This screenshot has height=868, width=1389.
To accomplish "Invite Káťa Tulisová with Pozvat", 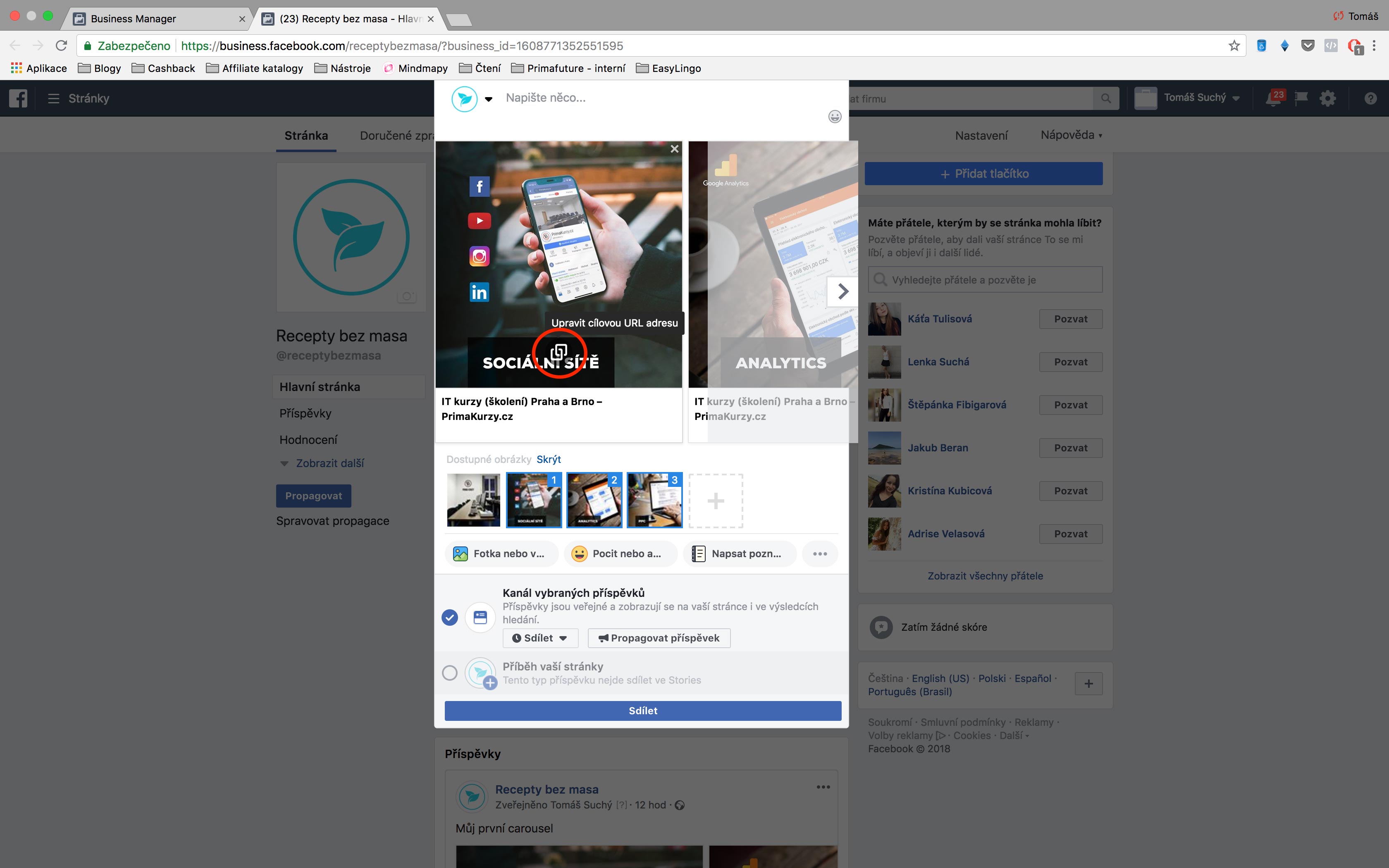I will [x=1070, y=319].
